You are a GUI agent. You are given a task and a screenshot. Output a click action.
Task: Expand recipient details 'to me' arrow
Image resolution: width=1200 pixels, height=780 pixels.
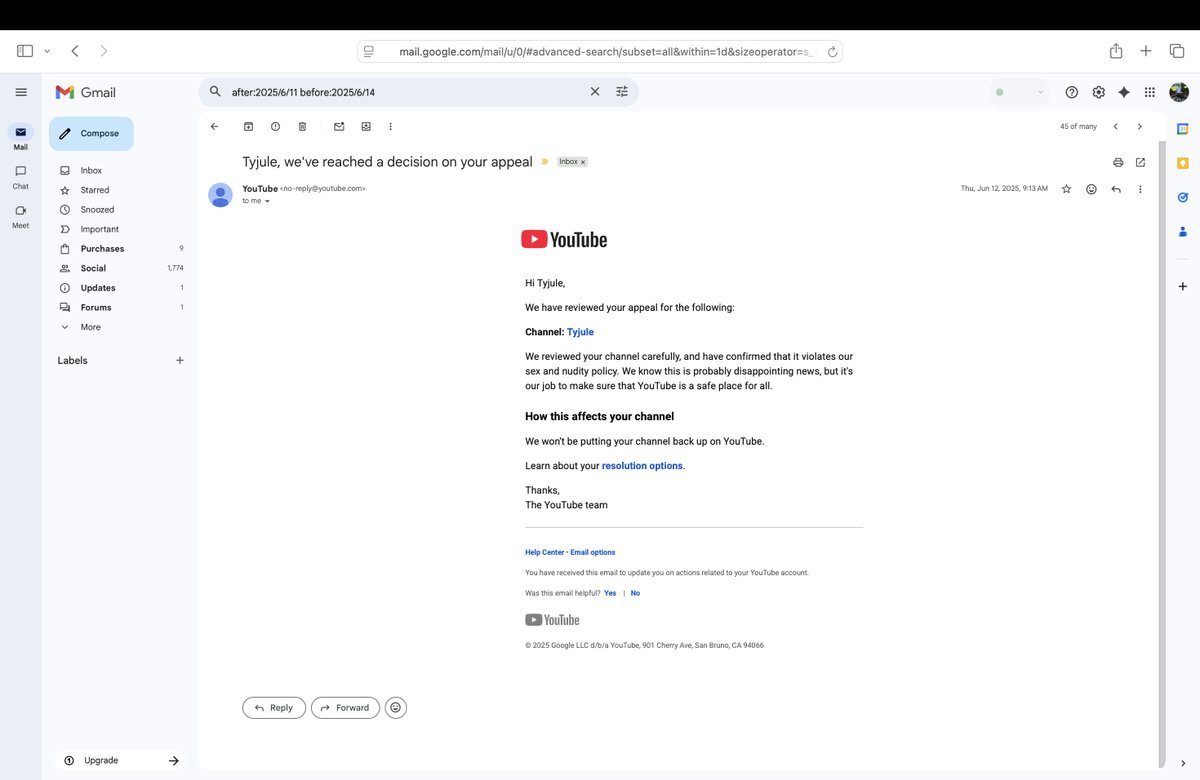click(x=267, y=201)
